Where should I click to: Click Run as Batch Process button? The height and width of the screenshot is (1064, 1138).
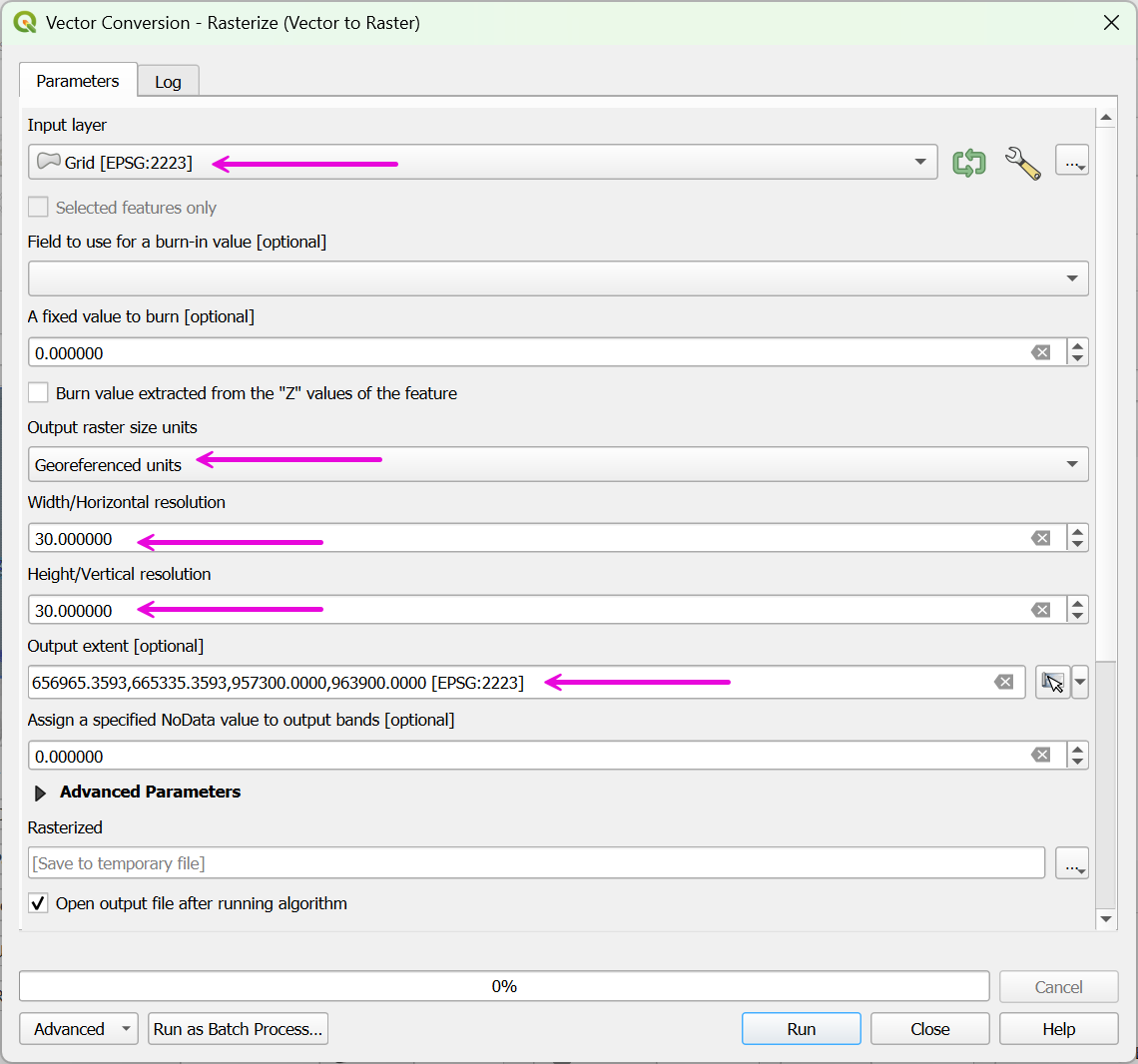238,1029
